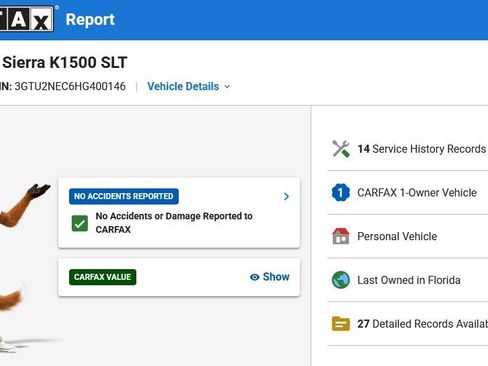
Task: Click the chevron next to Vehicle Details
Action: pos(227,87)
